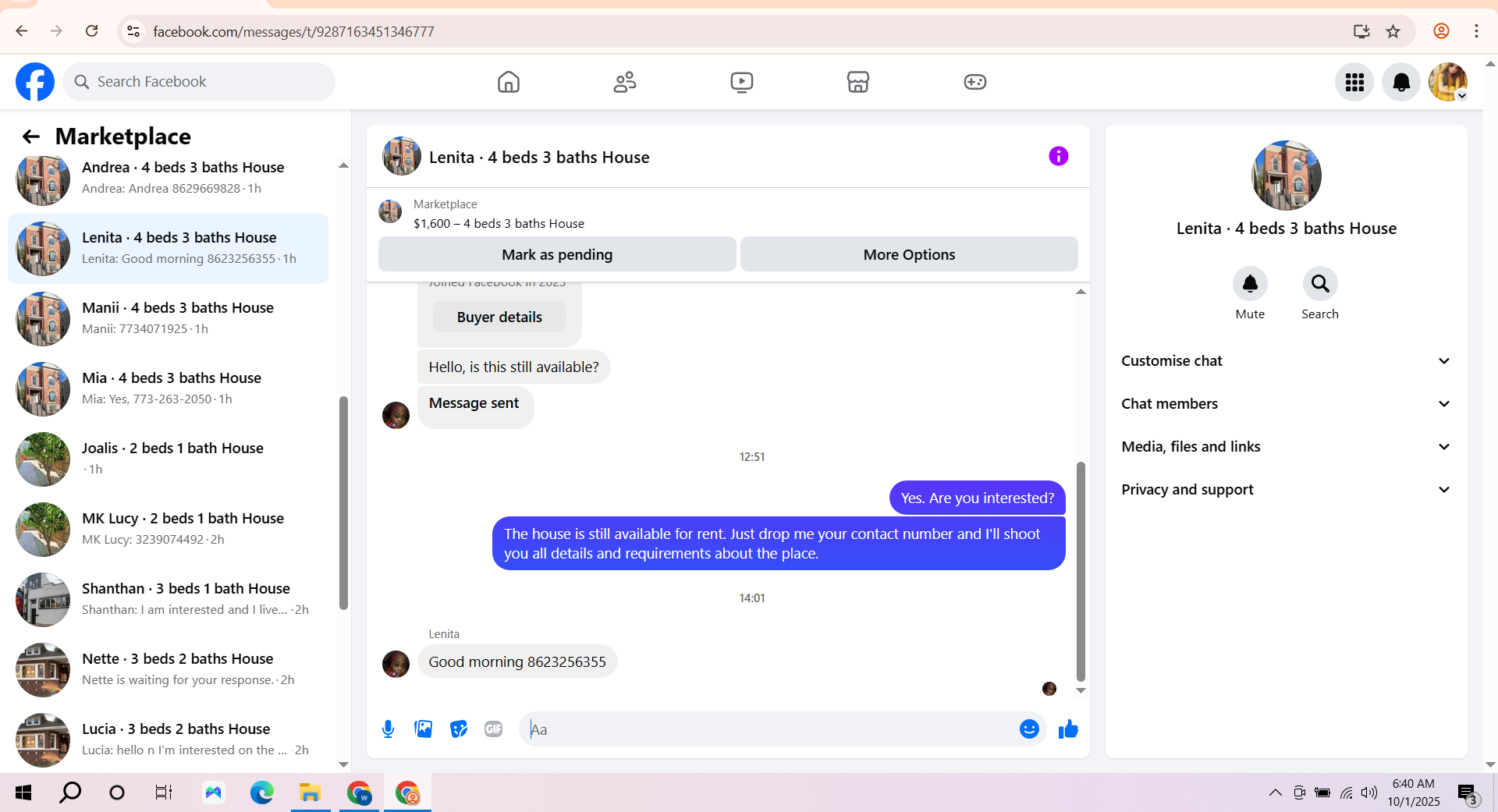Image resolution: width=1498 pixels, height=812 pixels.
Task: Open the Windows Start menu
Action: tap(23, 792)
